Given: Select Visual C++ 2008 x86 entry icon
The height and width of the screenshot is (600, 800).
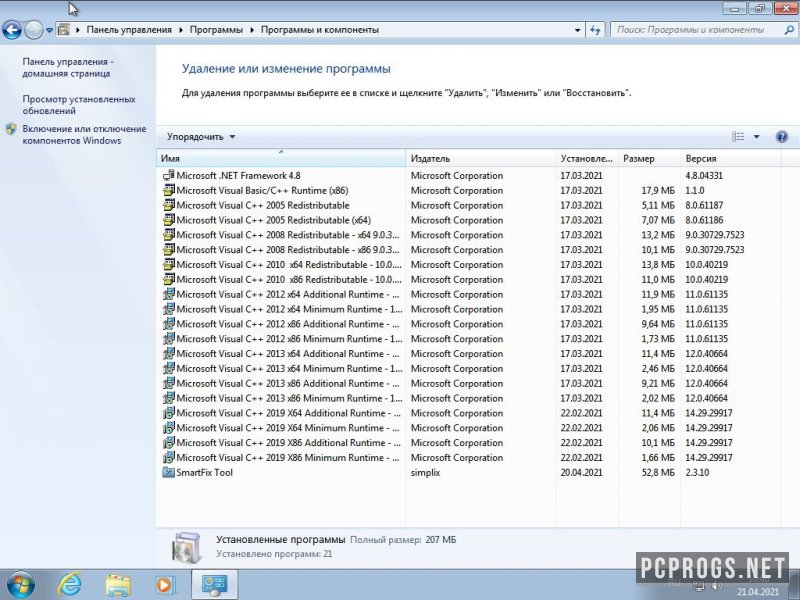Looking at the screenshot, I should point(168,249).
